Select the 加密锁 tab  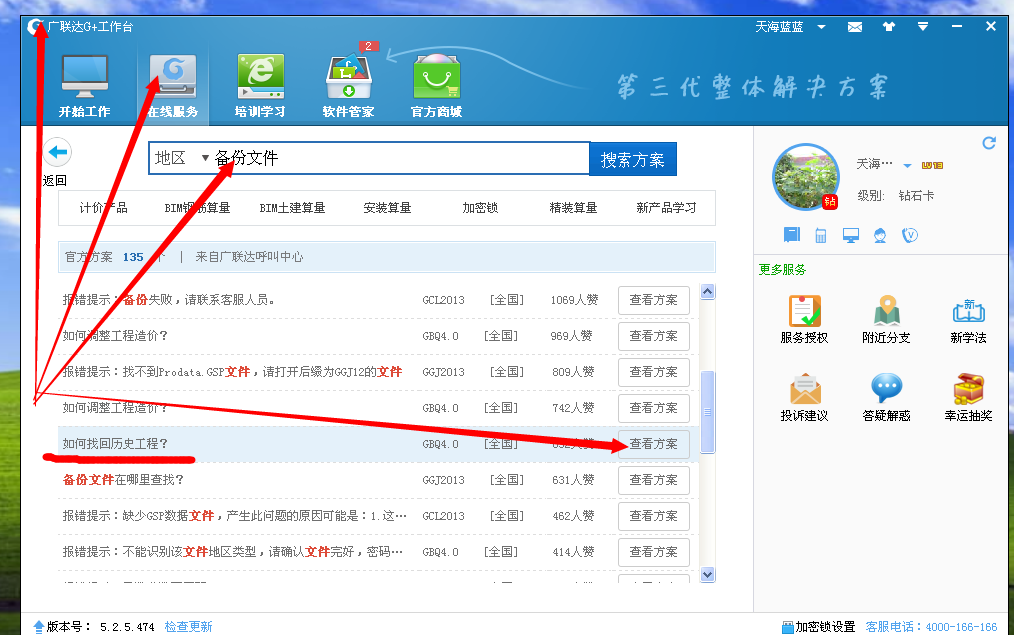click(x=480, y=208)
